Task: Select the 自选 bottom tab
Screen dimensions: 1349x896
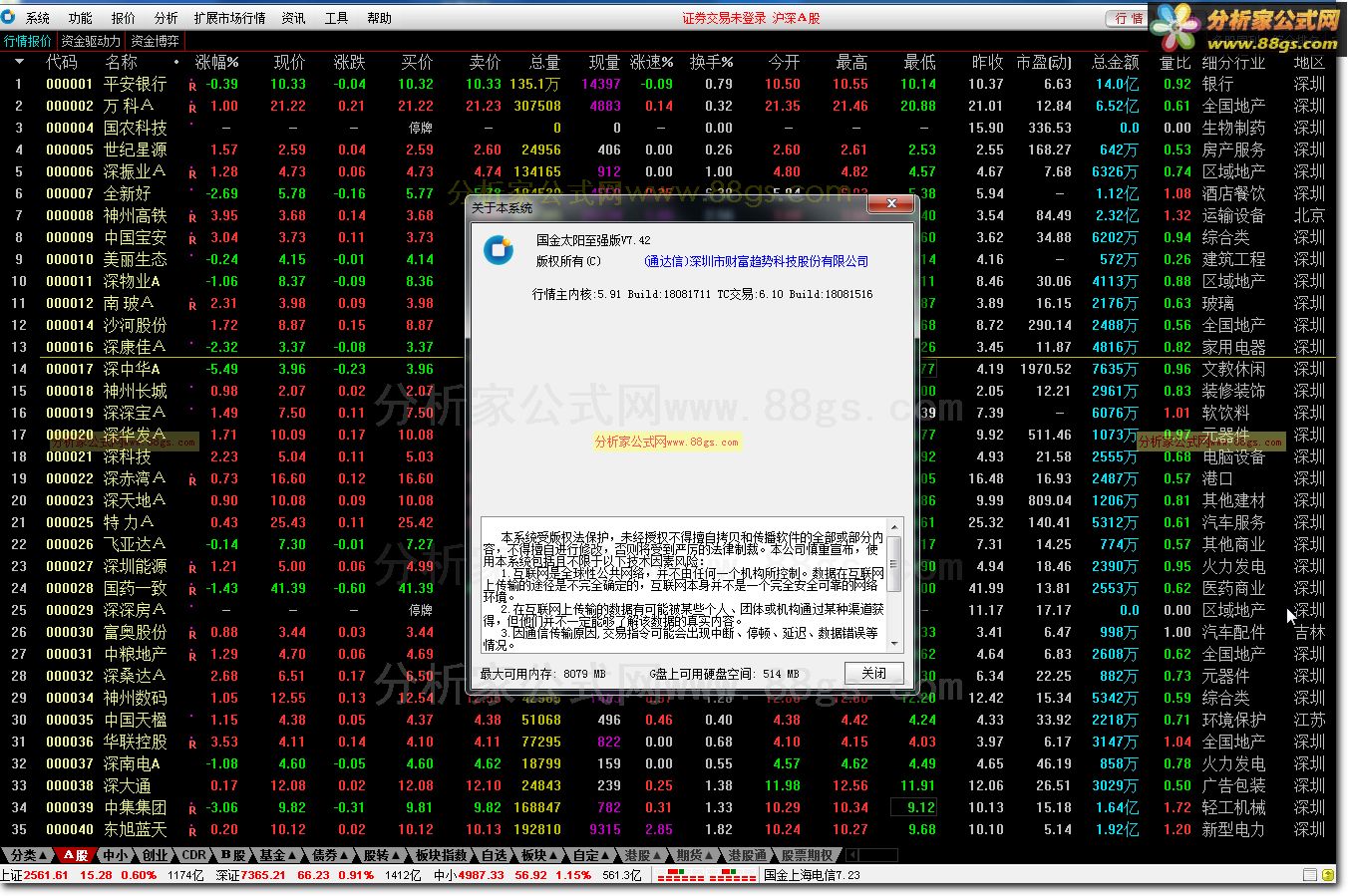Action: pyautogui.click(x=495, y=855)
